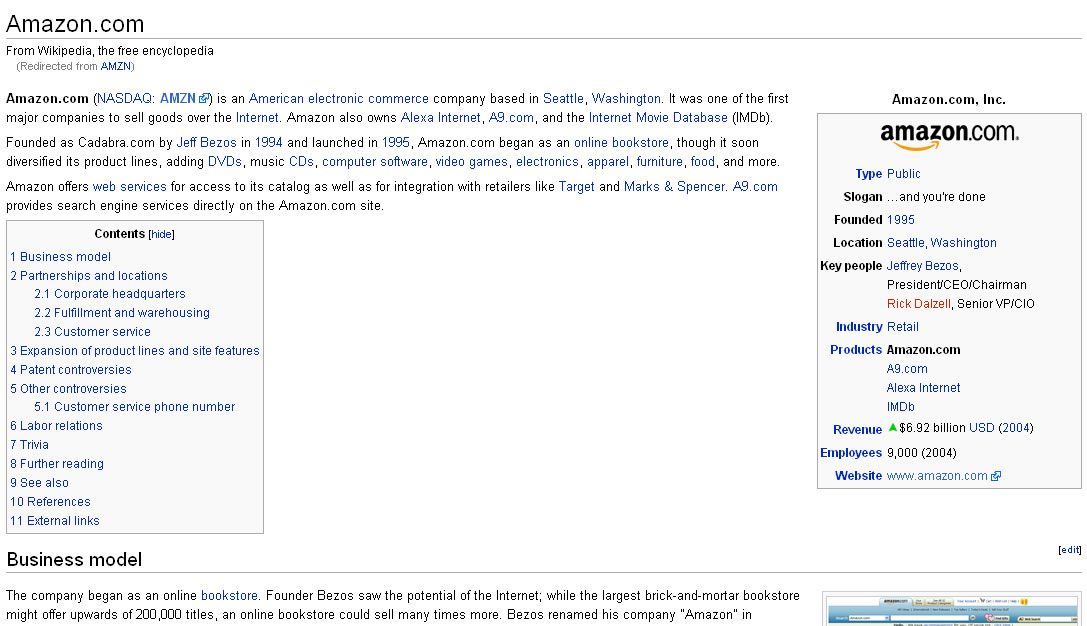
Task: Click the Industry label link
Action: click(x=859, y=327)
